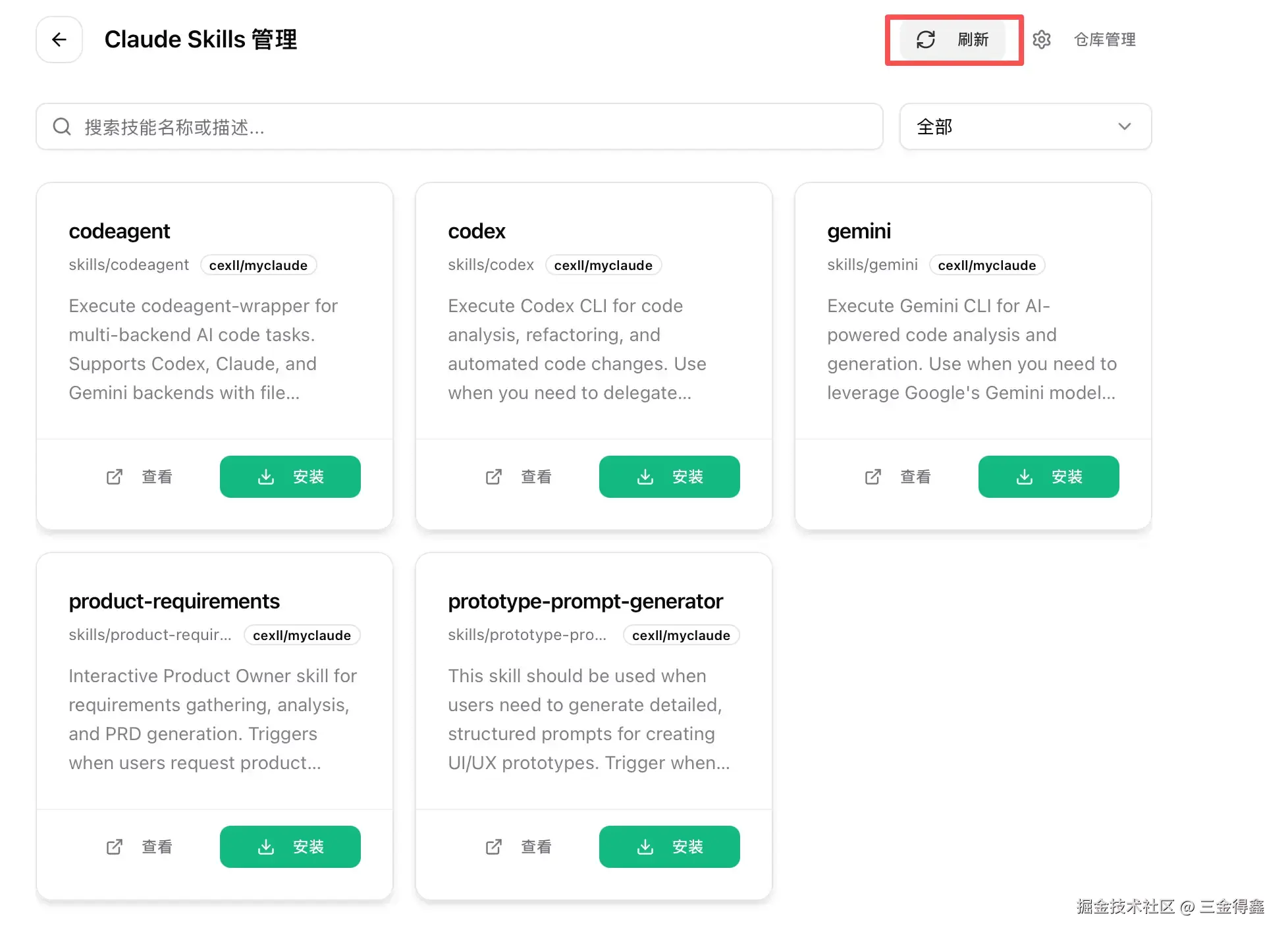View the codex skill
Viewport: 1288px width, 939px height.
pyautogui.click(x=520, y=477)
